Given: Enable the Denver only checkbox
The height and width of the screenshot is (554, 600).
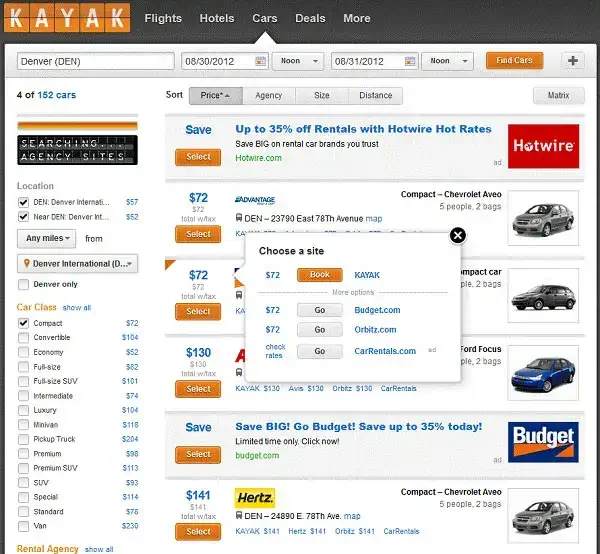Looking at the screenshot, I should pos(23,284).
